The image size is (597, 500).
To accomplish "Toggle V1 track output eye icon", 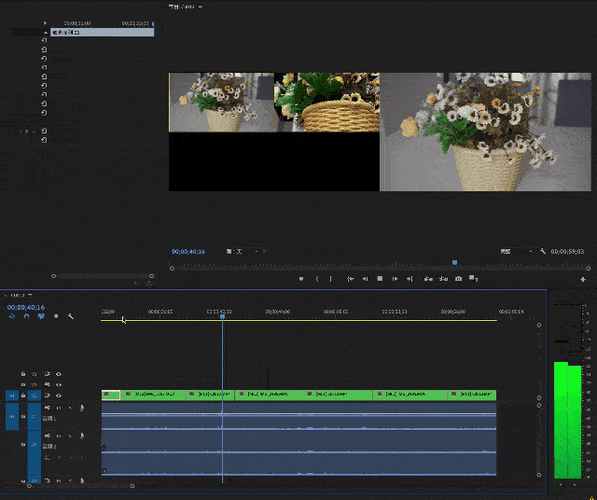I will pyautogui.click(x=58, y=396).
